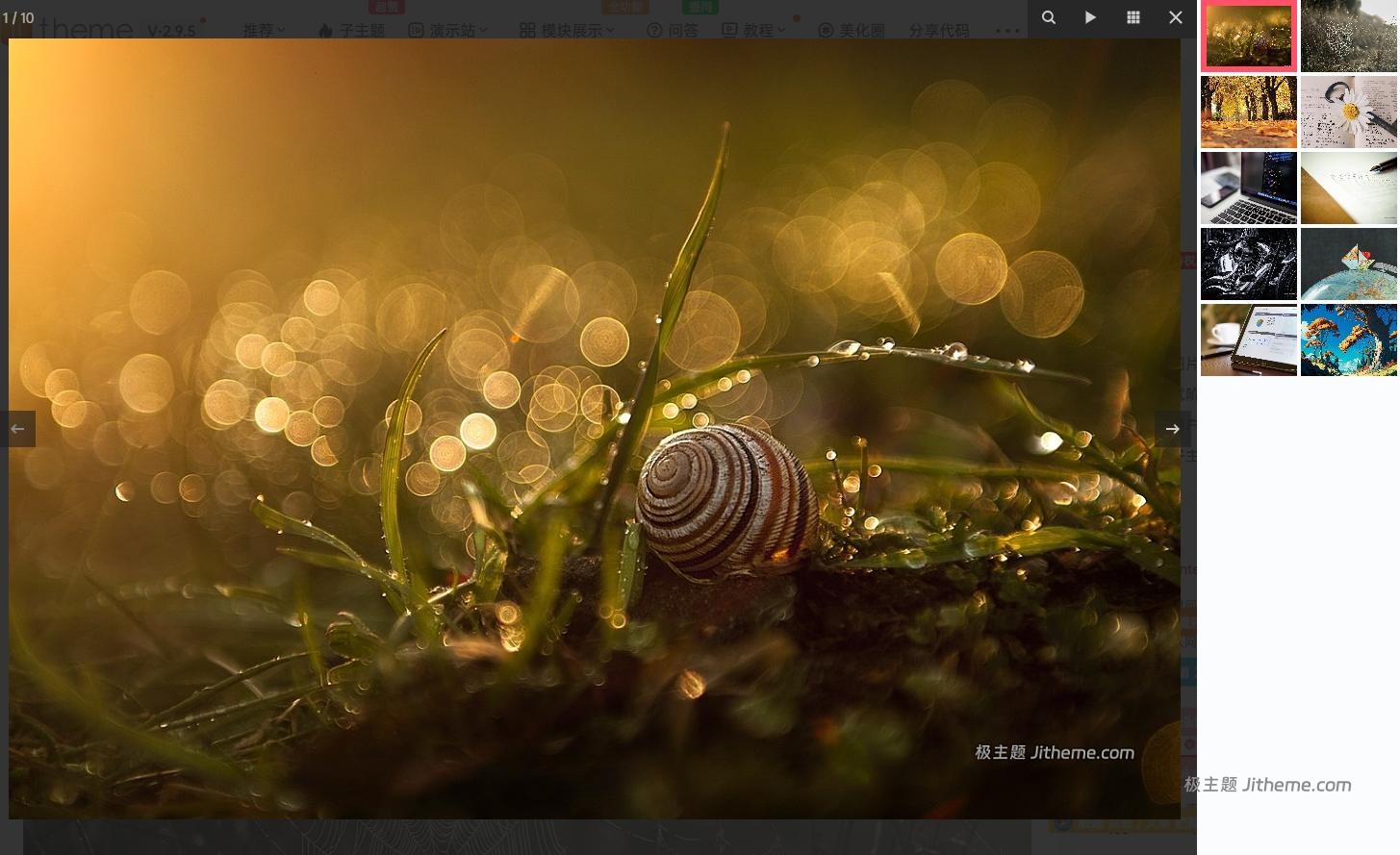Show the daisy on book thumbnail

[1349, 113]
